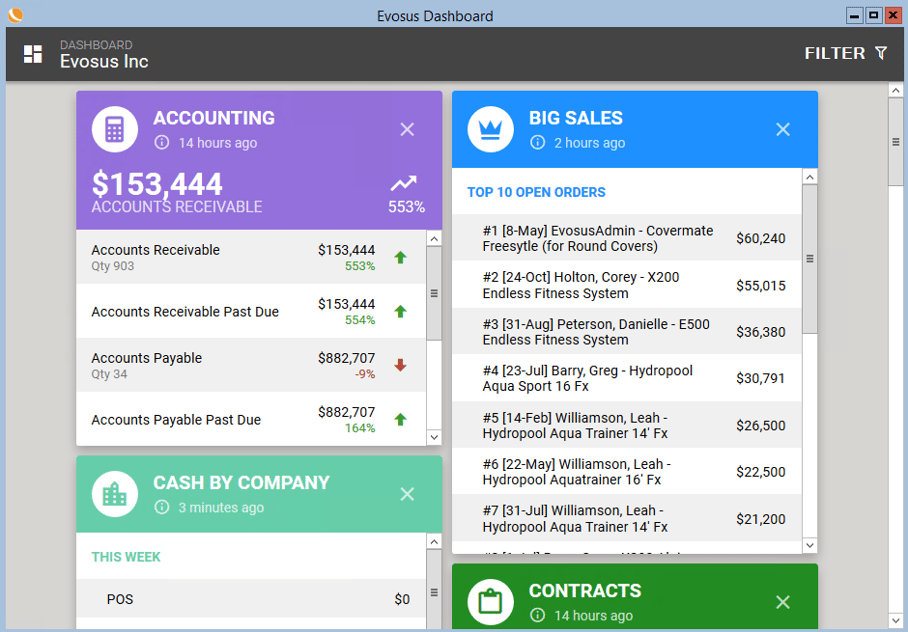Click the Evosus Inc company name
Image resolution: width=908 pixels, height=632 pixels.
point(104,61)
